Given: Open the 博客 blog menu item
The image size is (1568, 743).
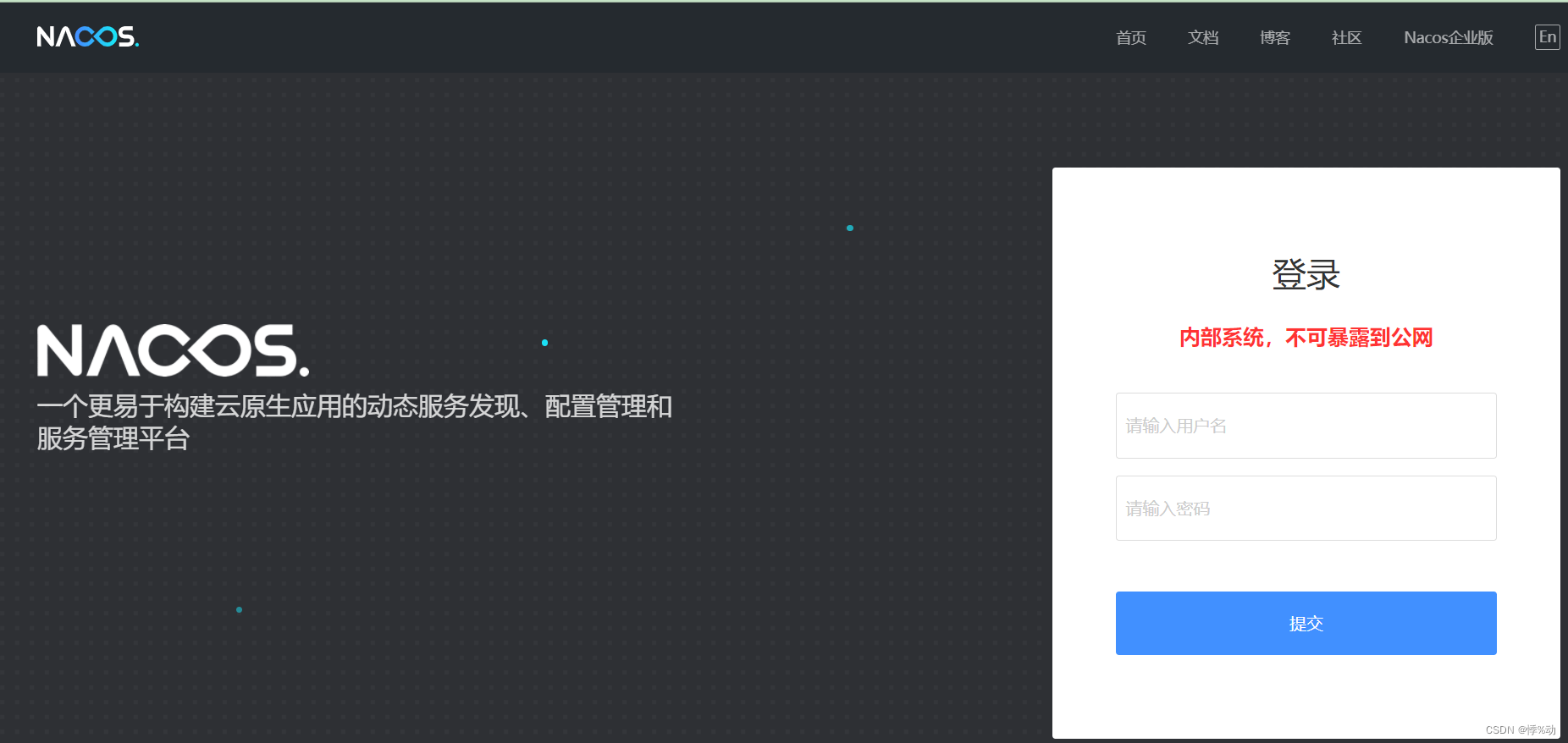Looking at the screenshot, I should 1275,37.
